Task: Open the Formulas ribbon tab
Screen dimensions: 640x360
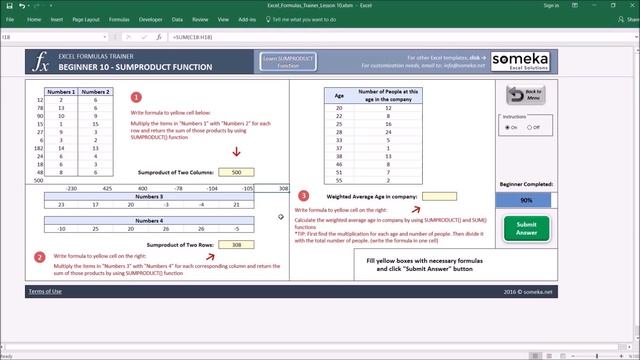Action: [119, 20]
